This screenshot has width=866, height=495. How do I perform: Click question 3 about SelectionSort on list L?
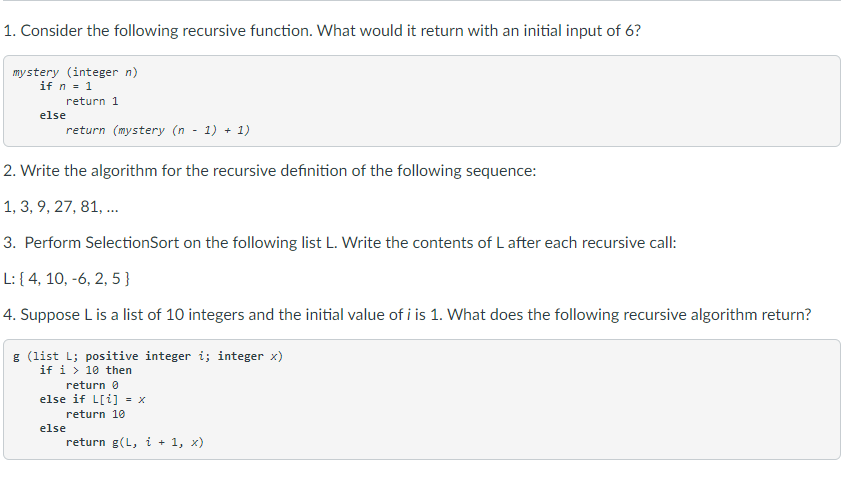[340, 243]
